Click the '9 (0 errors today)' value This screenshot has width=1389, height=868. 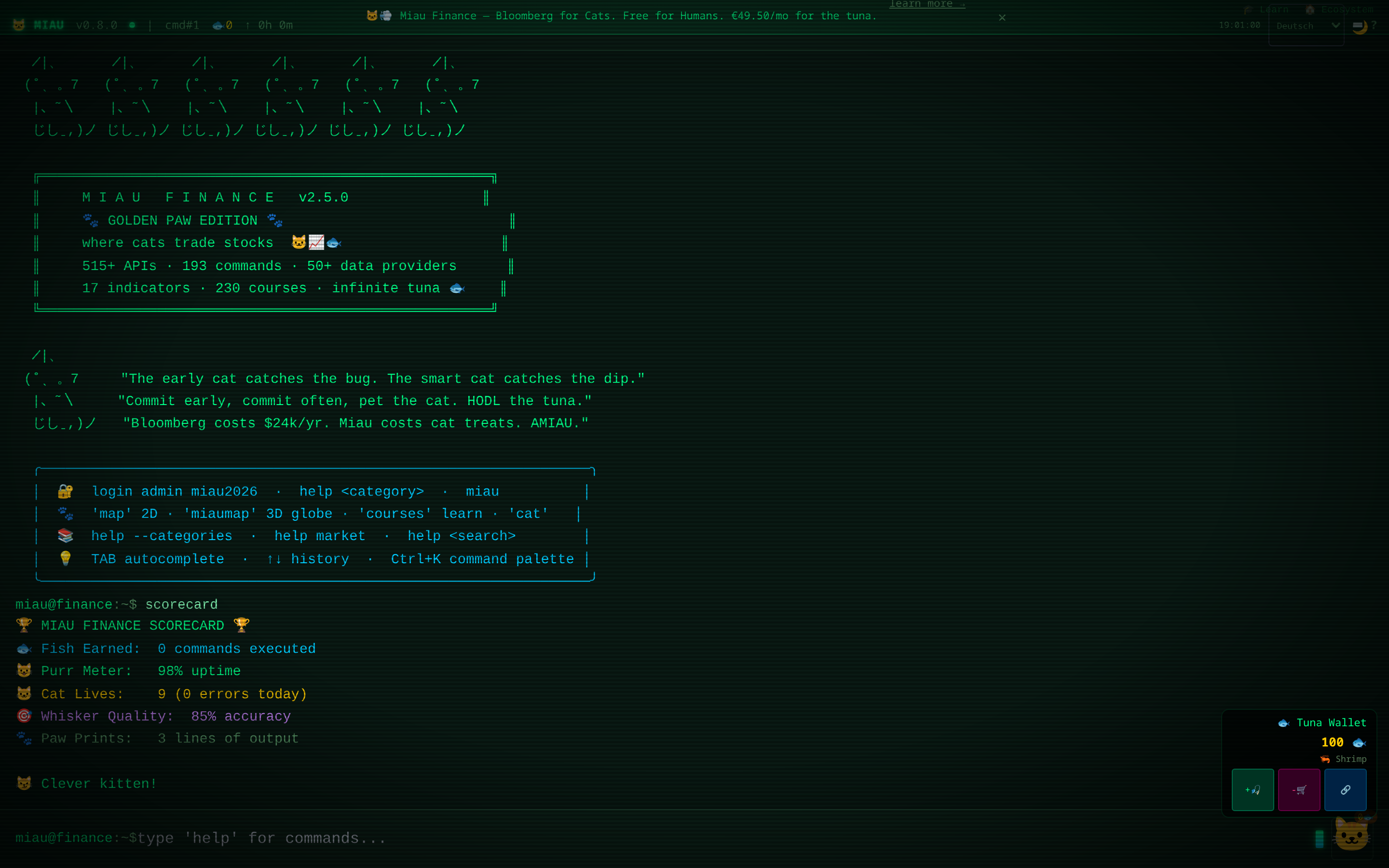coord(232,694)
